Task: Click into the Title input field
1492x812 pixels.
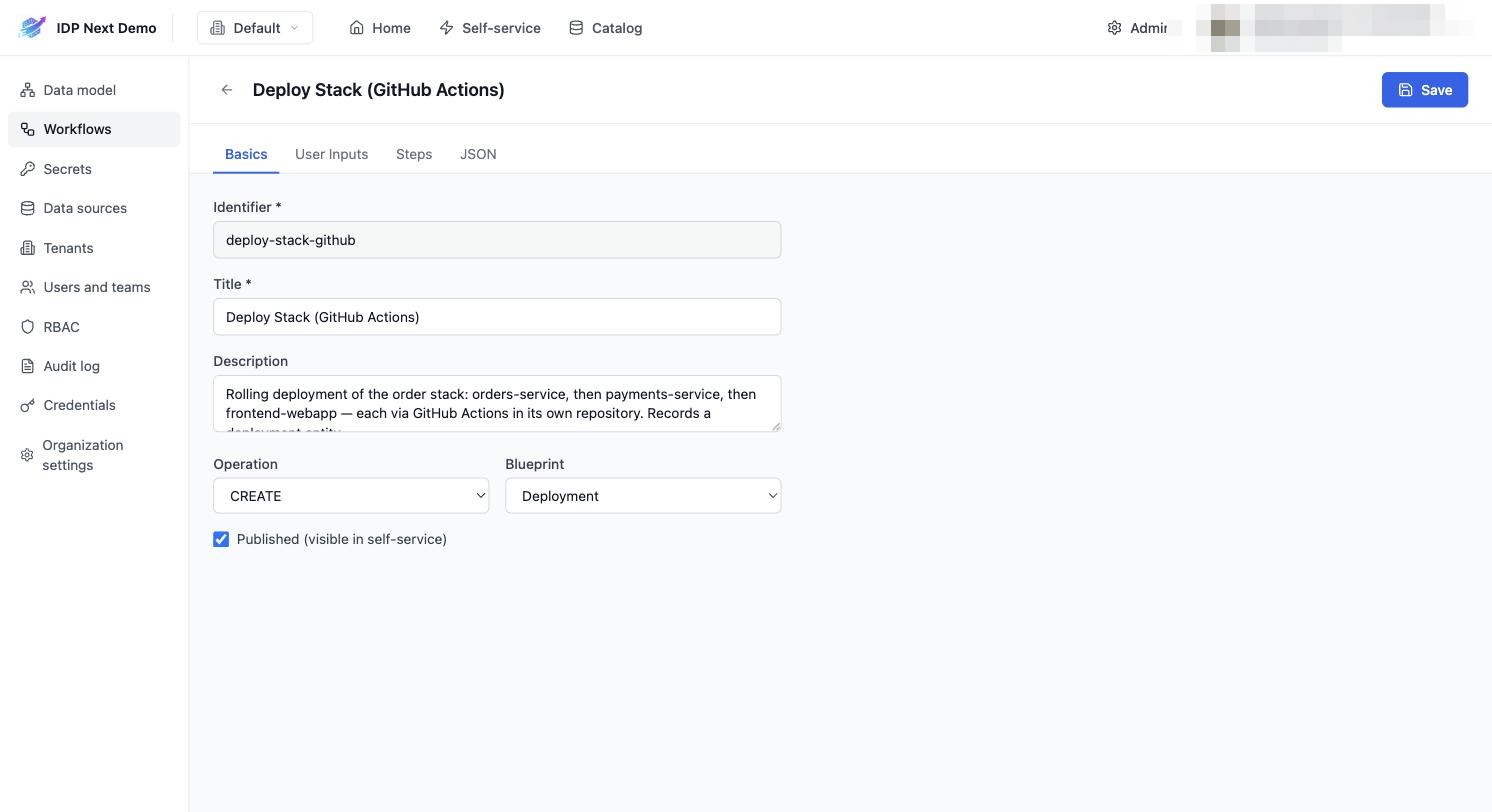Action: coord(497,317)
